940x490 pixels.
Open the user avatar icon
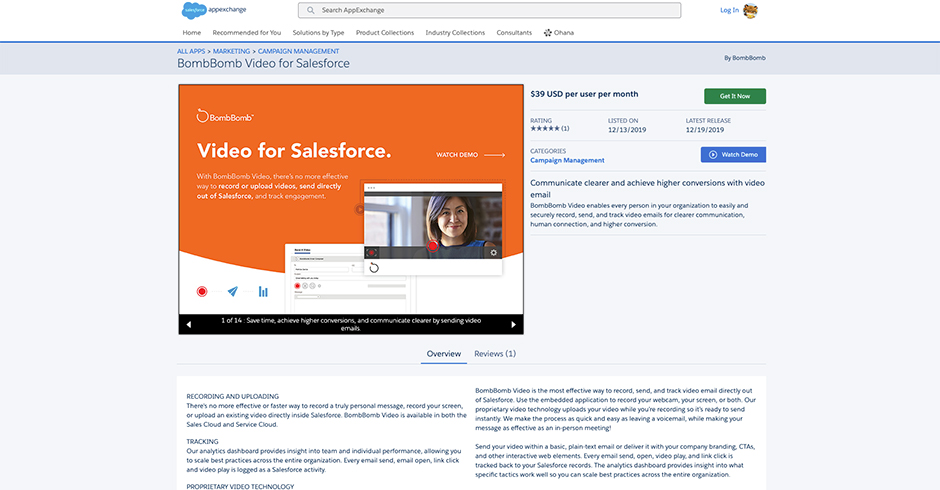tap(750, 10)
